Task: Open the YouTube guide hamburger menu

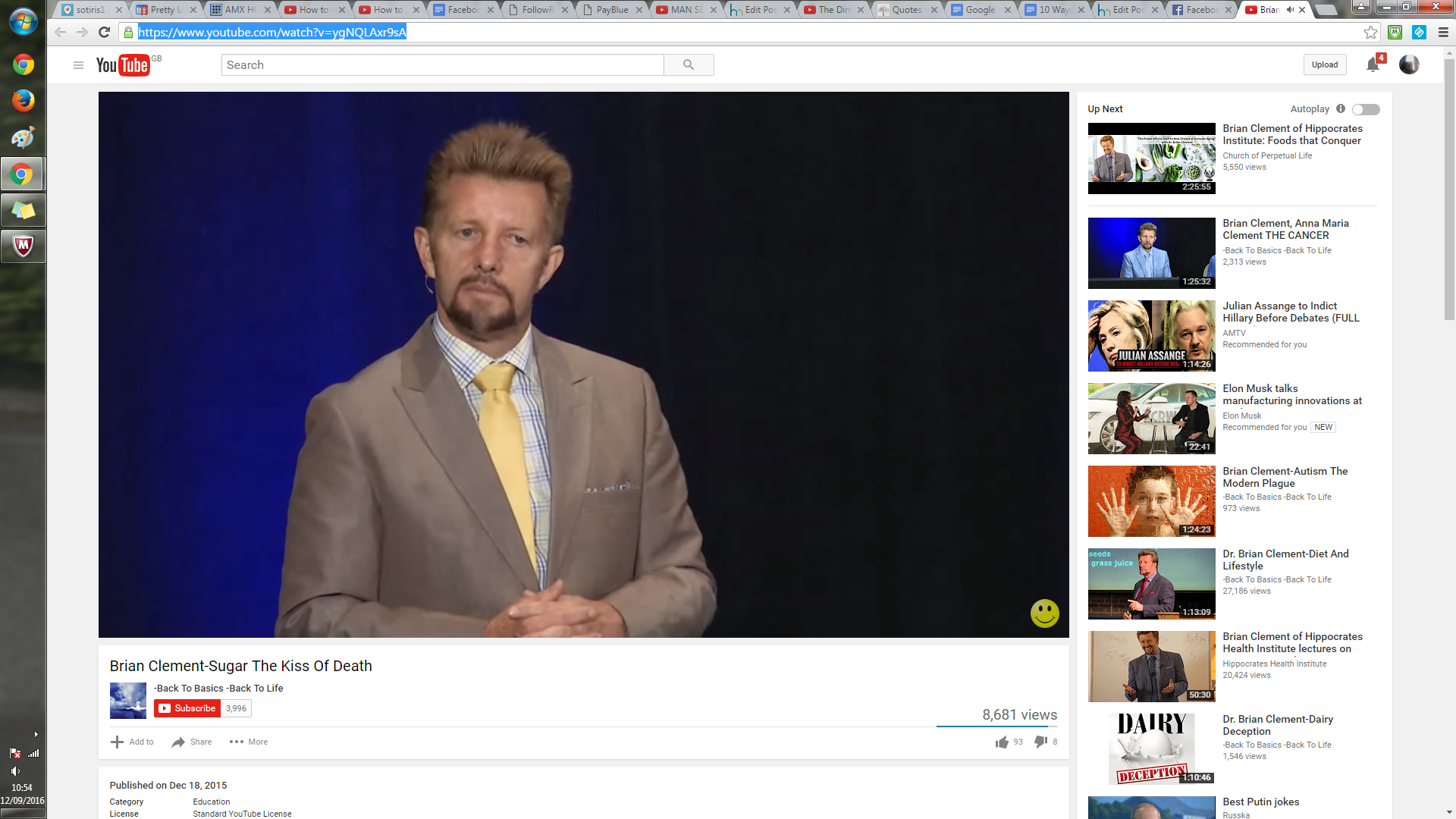Action: coord(78,65)
